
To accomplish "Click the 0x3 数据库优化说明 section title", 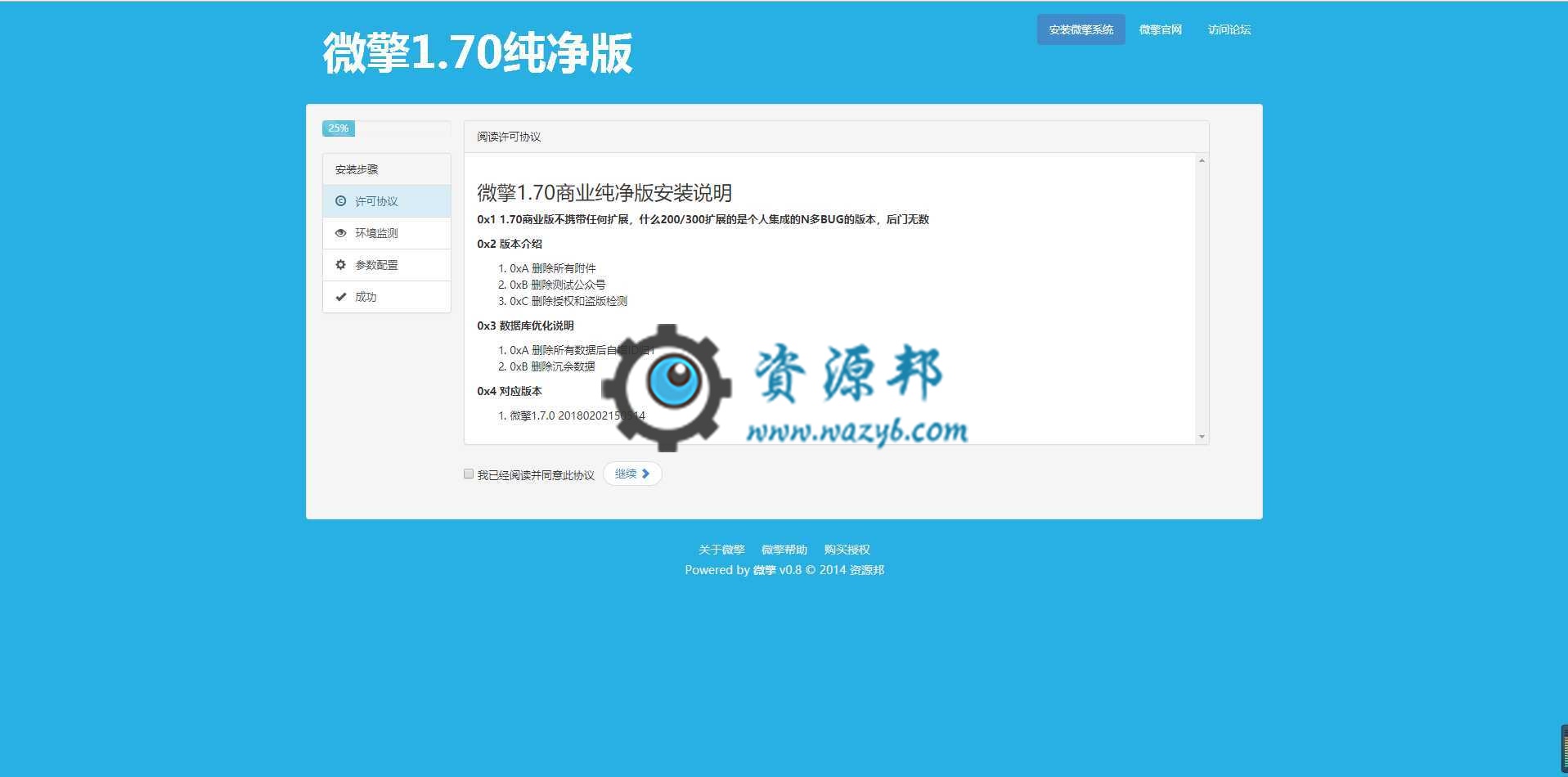I will click(525, 326).
